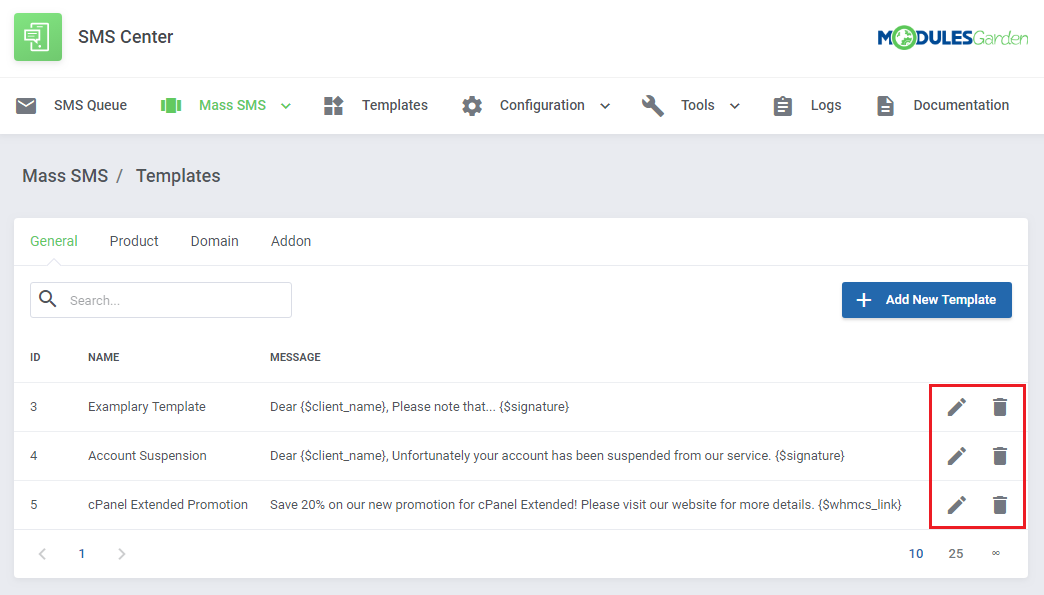Switch to the Domain tab
This screenshot has height=595, width=1044.
tap(214, 241)
